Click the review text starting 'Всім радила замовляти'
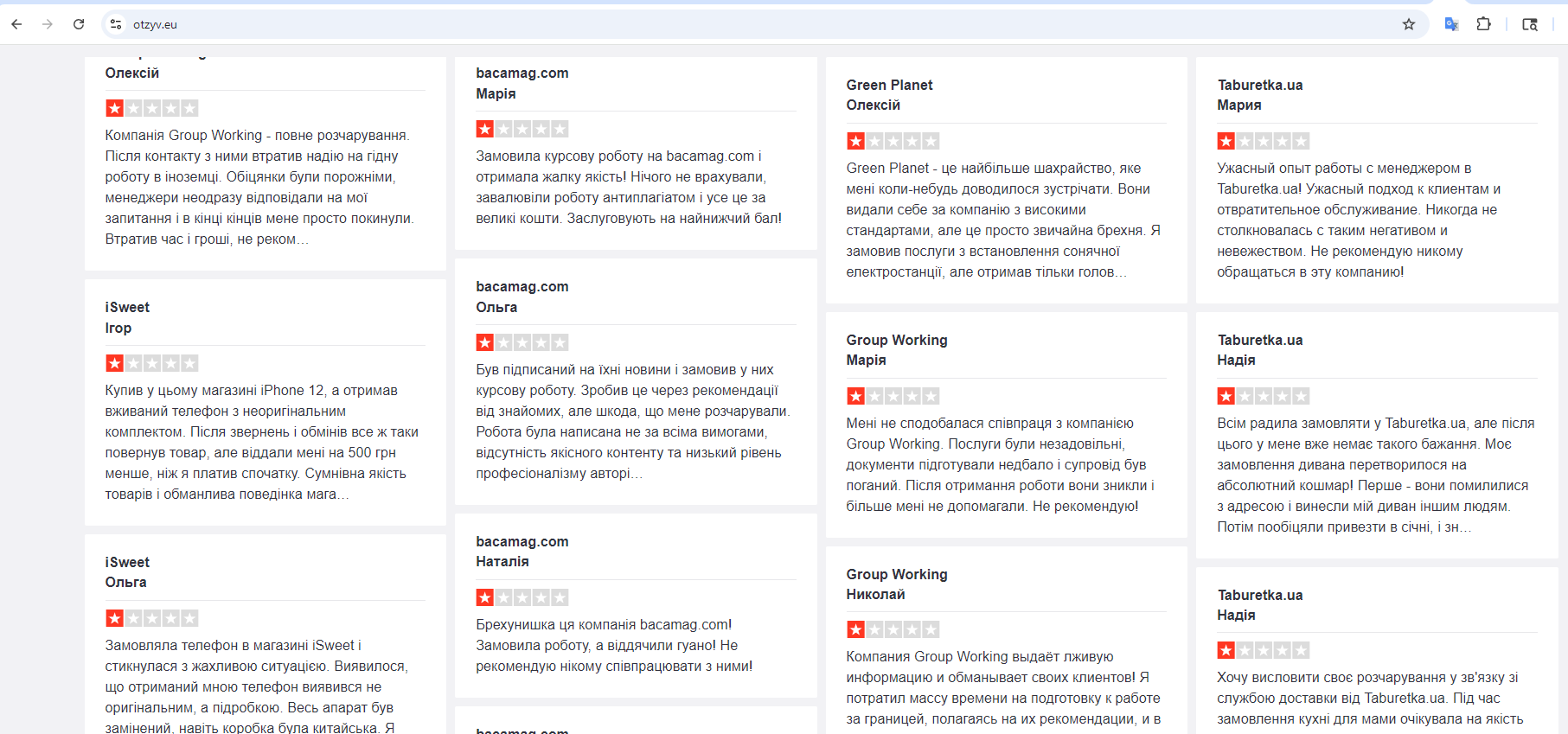 point(1376,476)
